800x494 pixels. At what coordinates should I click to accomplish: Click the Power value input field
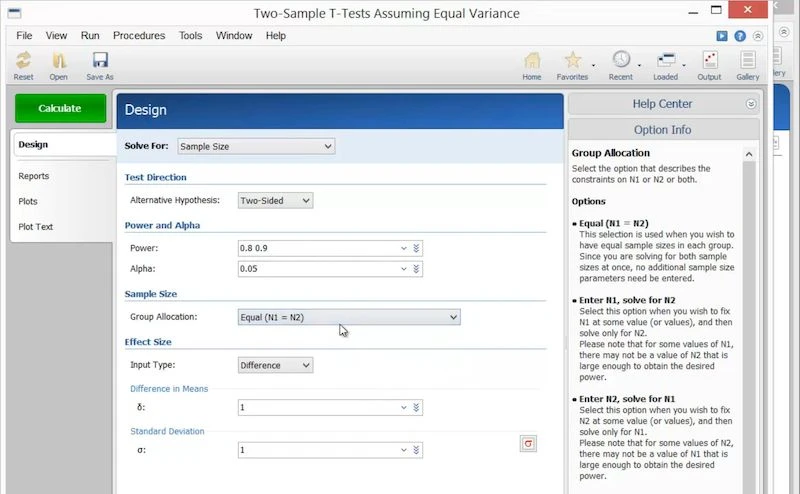point(320,248)
